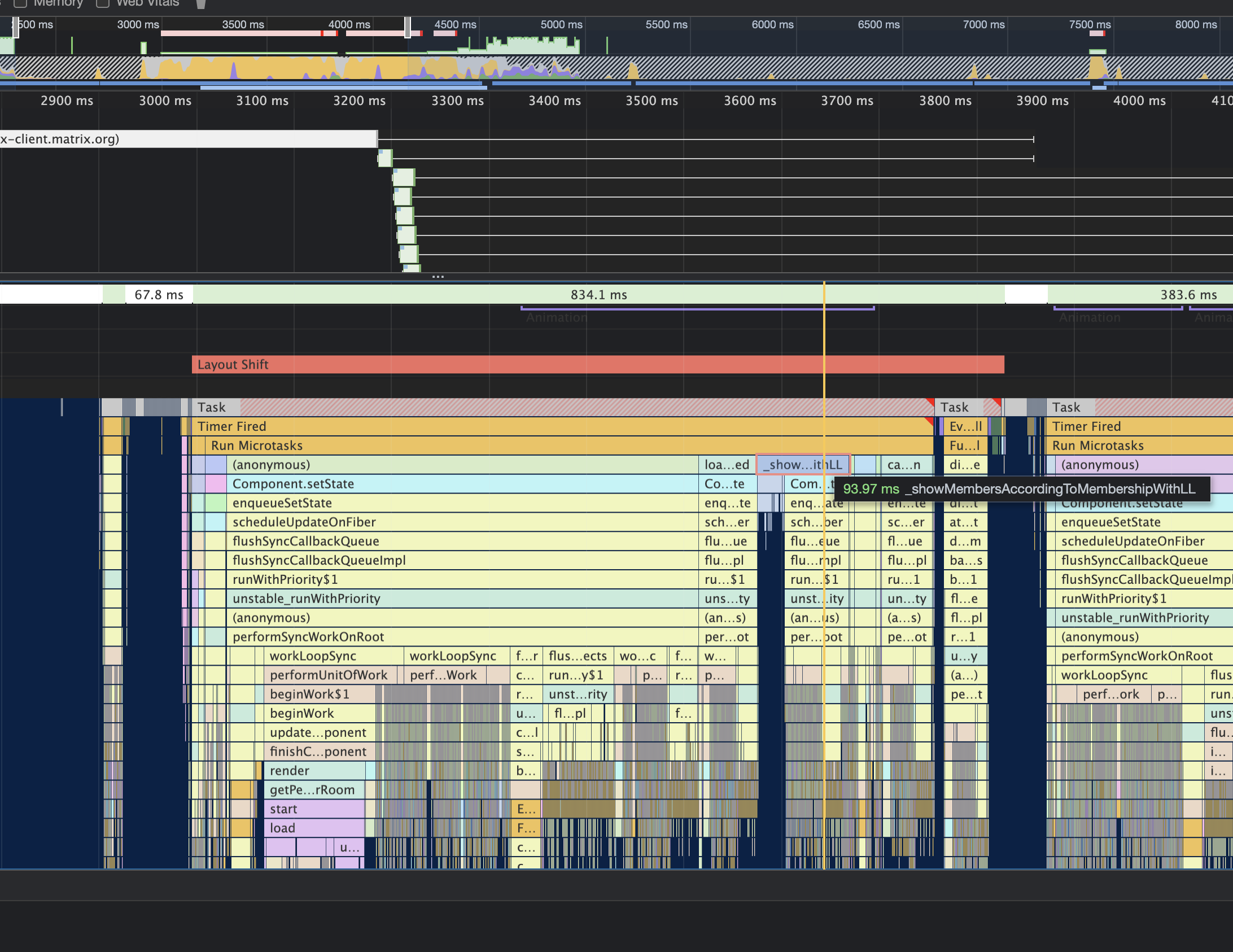Enable the Web Vitals checkbox
The image size is (1233, 952).
coord(103,3)
